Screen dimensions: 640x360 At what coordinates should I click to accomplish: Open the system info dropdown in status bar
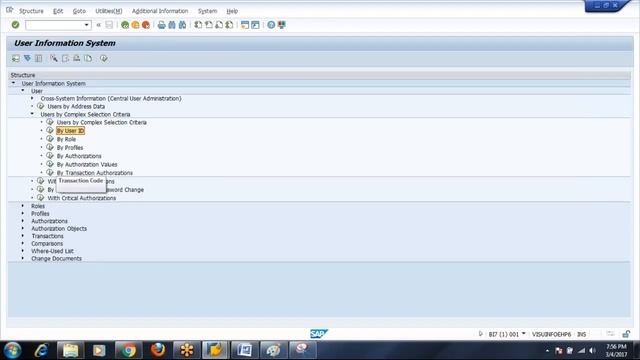pos(524,333)
